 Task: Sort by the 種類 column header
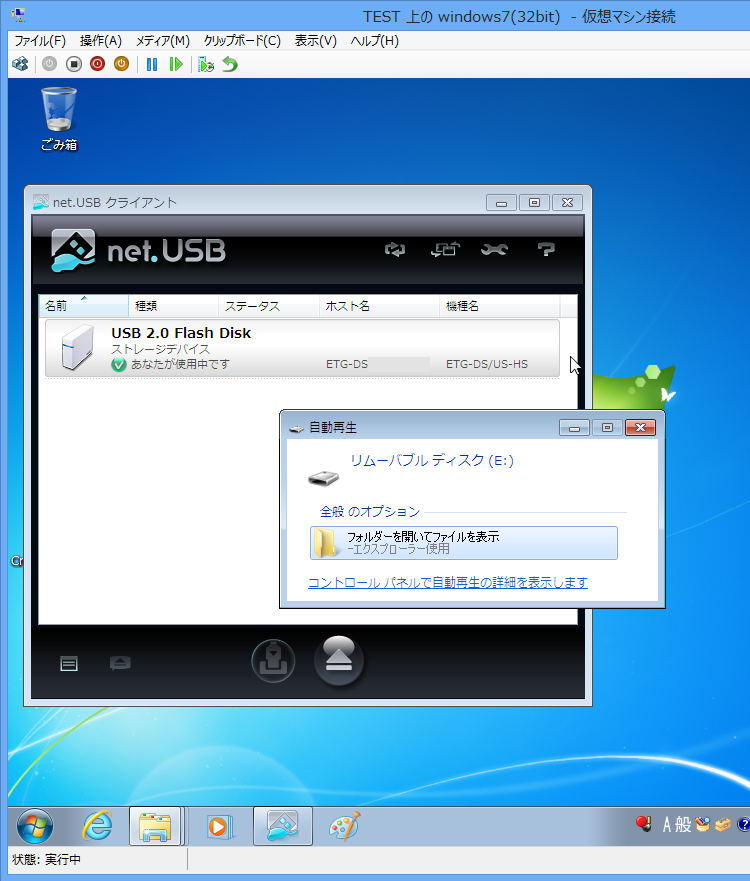(x=174, y=306)
